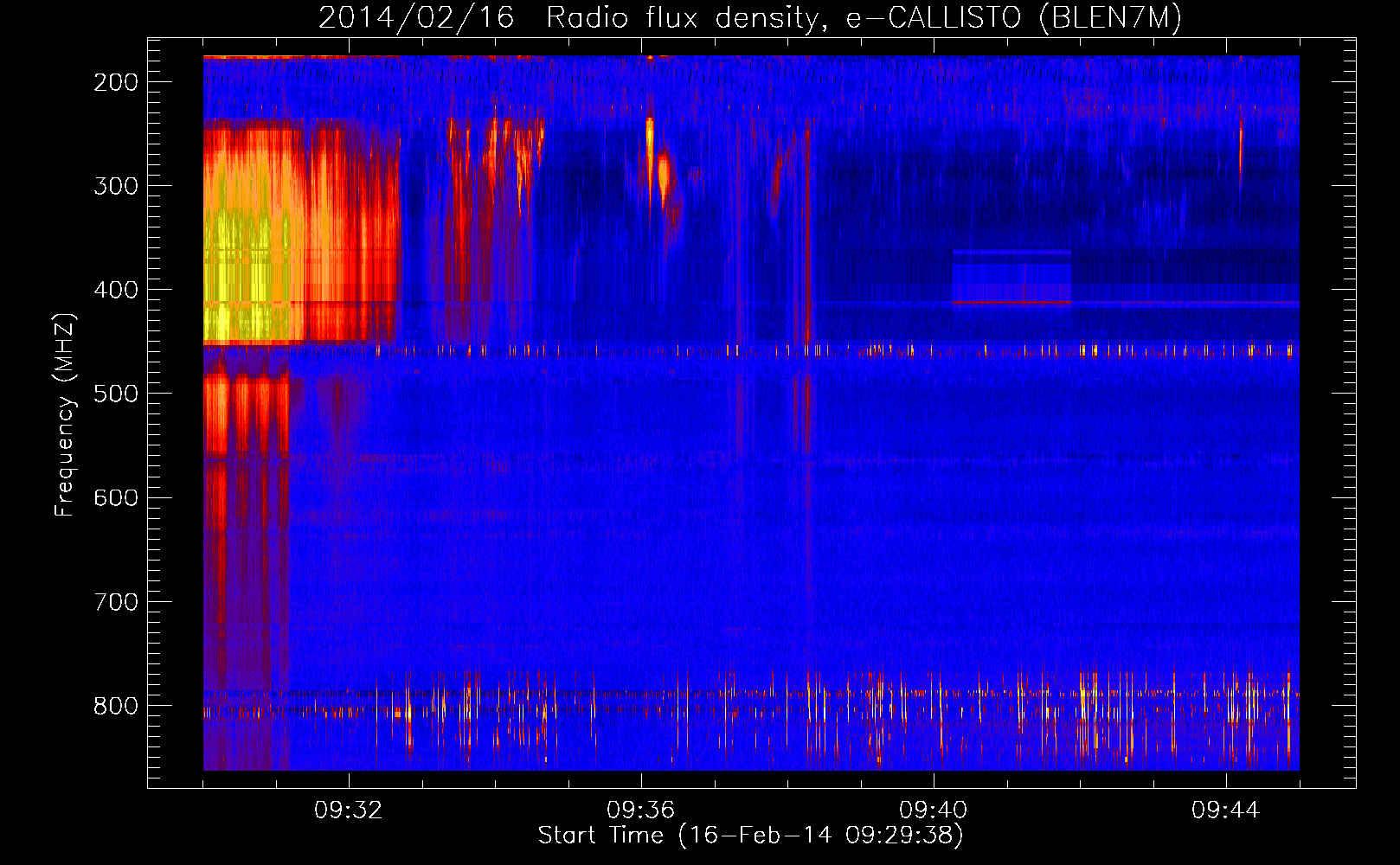The height and width of the screenshot is (865, 1400).
Task: Click the 09:40 time tick label
Action: [934, 811]
